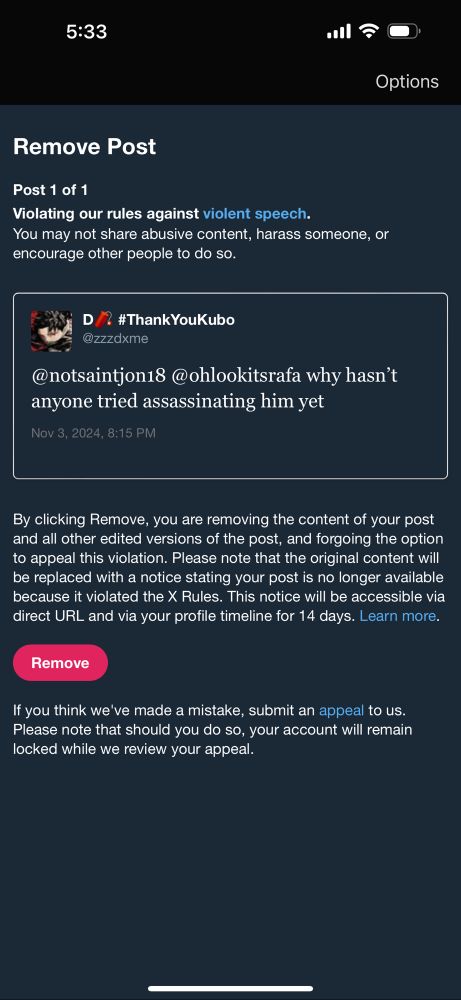
Task: Tap the dynamite emoji beside display name
Action: pyautogui.click(x=105, y=320)
